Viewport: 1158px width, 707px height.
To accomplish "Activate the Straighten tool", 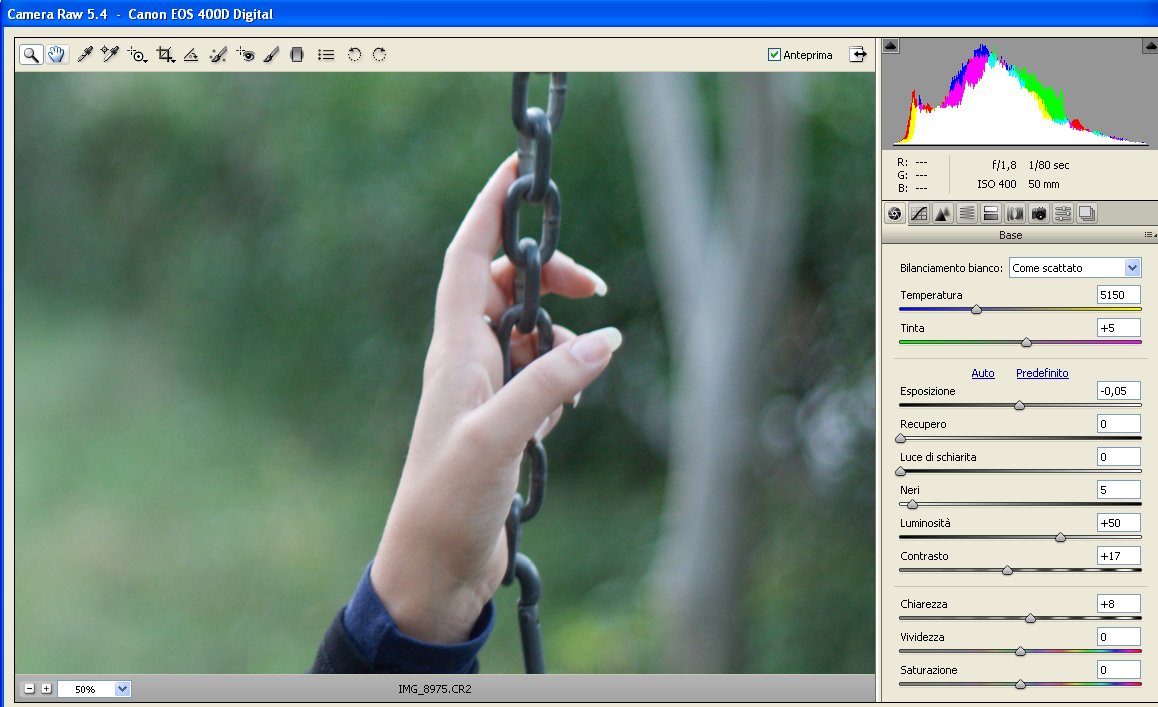I will point(191,55).
